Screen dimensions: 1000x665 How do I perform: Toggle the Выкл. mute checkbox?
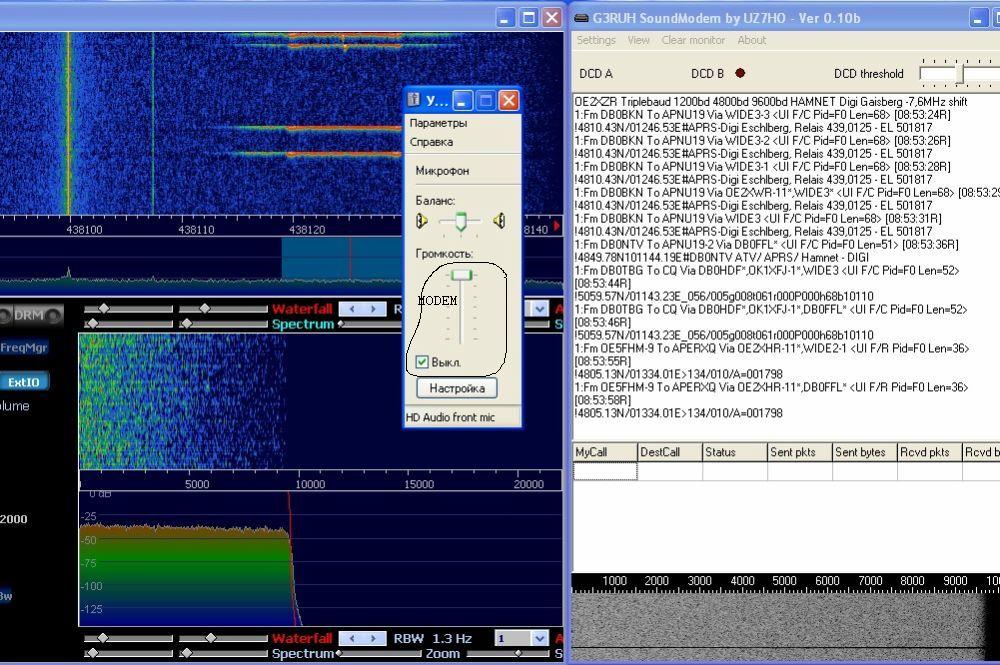422,362
